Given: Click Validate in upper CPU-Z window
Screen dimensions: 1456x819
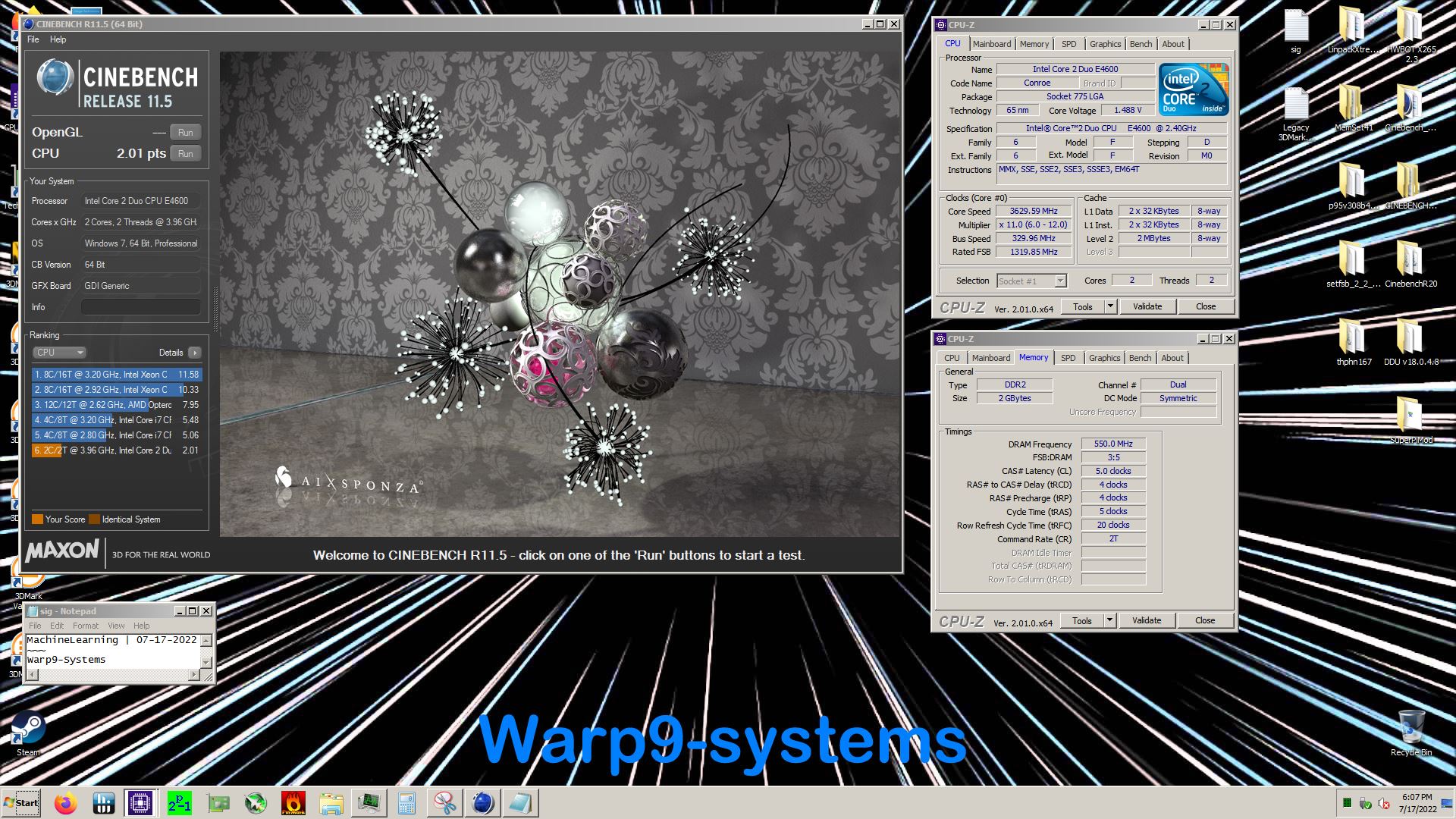Looking at the screenshot, I should [1147, 306].
